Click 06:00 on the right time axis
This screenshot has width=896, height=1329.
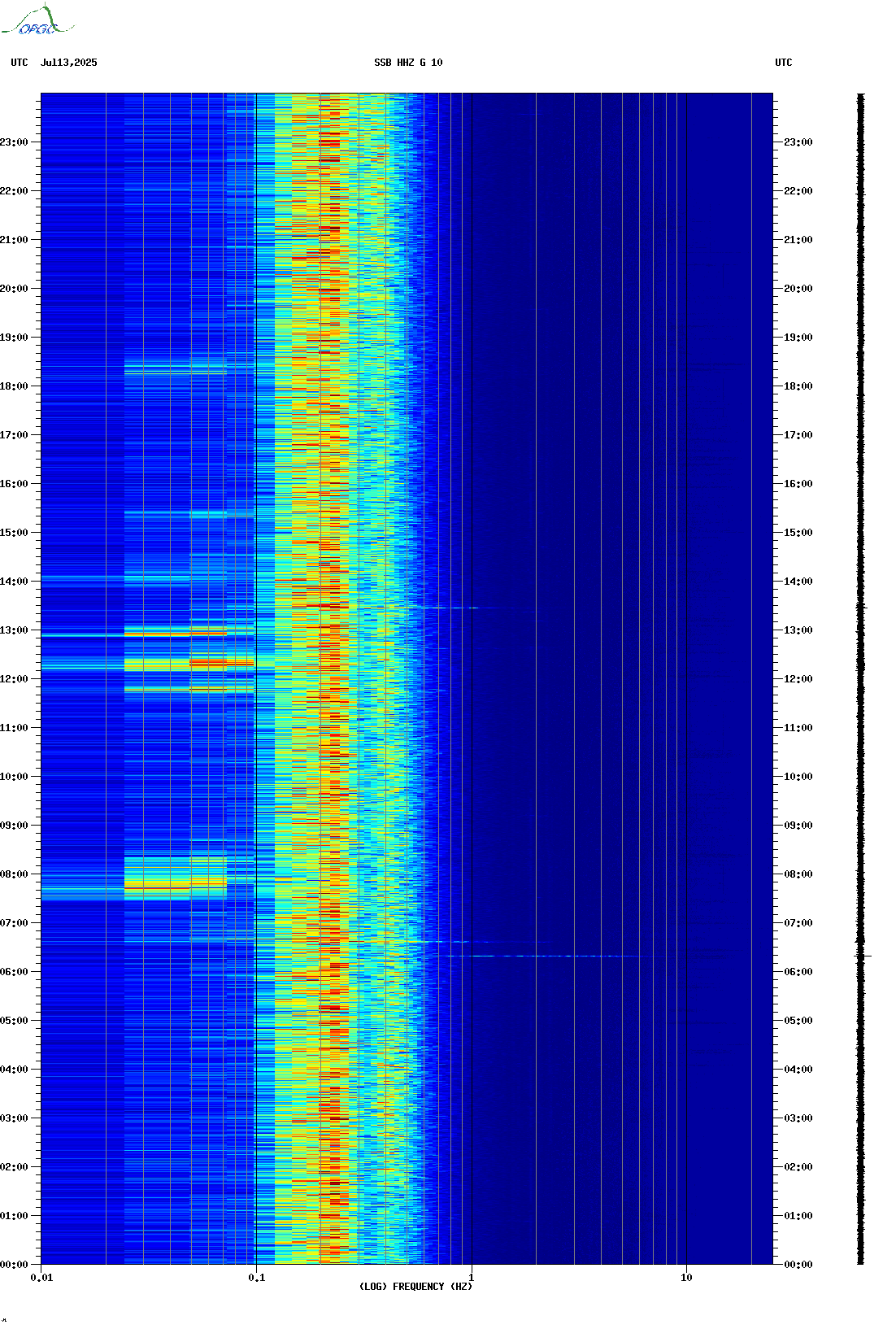click(798, 972)
